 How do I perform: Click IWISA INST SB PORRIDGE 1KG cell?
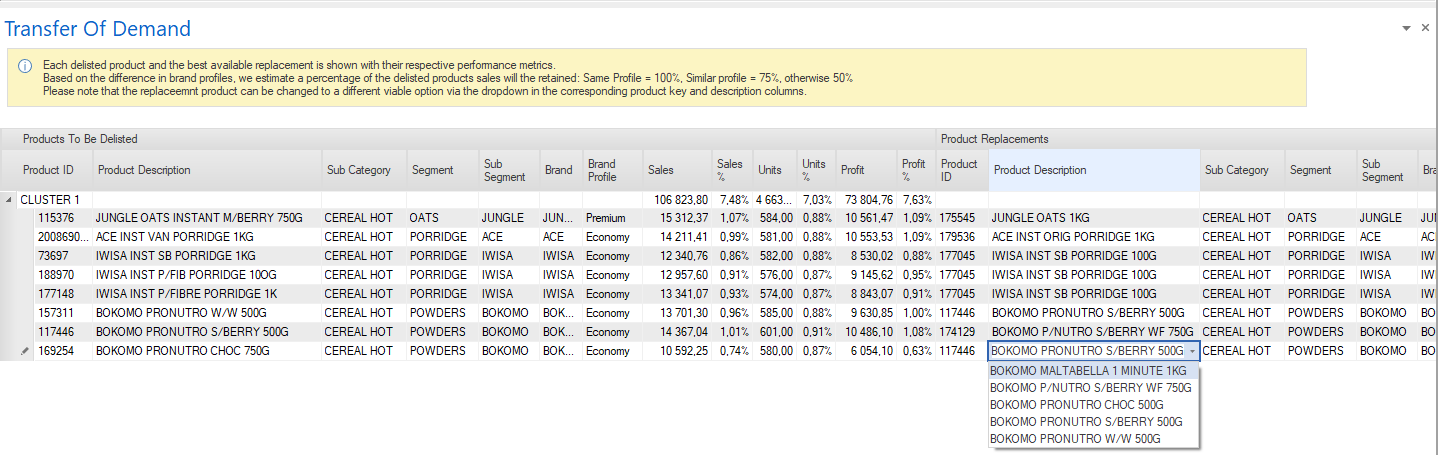tap(207, 256)
